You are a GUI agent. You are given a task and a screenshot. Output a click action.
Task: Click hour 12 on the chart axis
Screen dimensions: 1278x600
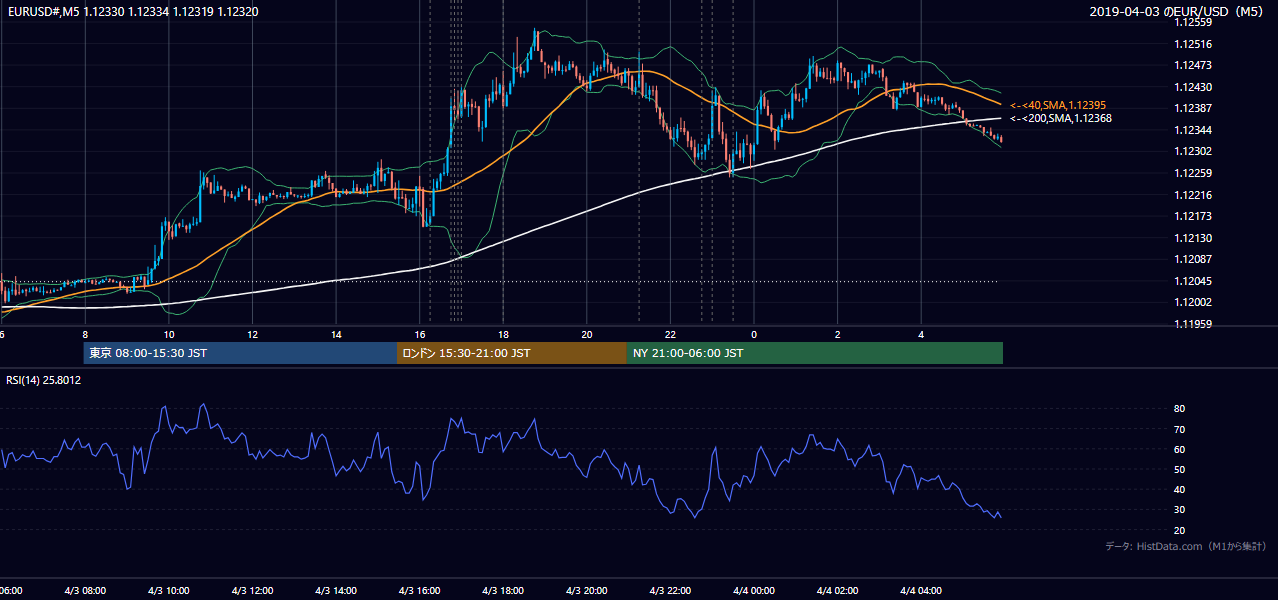(x=253, y=334)
